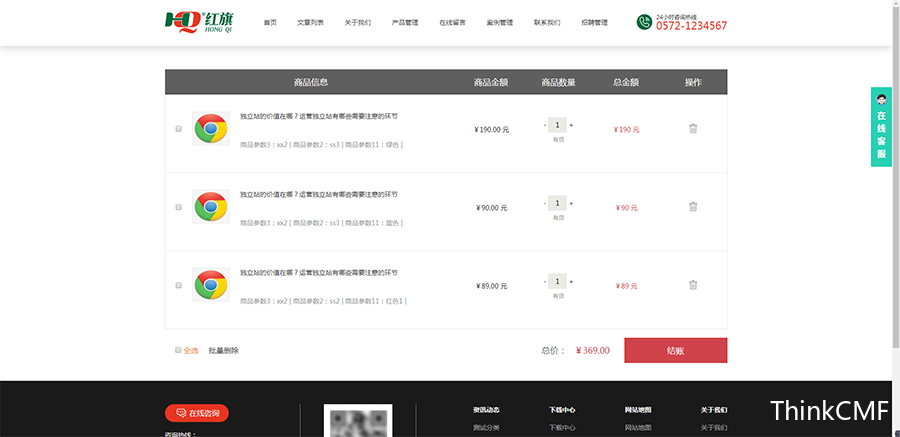Click the 商品数量 column header
Screen dimensions: 900x437
pyautogui.click(x=558, y=82)
